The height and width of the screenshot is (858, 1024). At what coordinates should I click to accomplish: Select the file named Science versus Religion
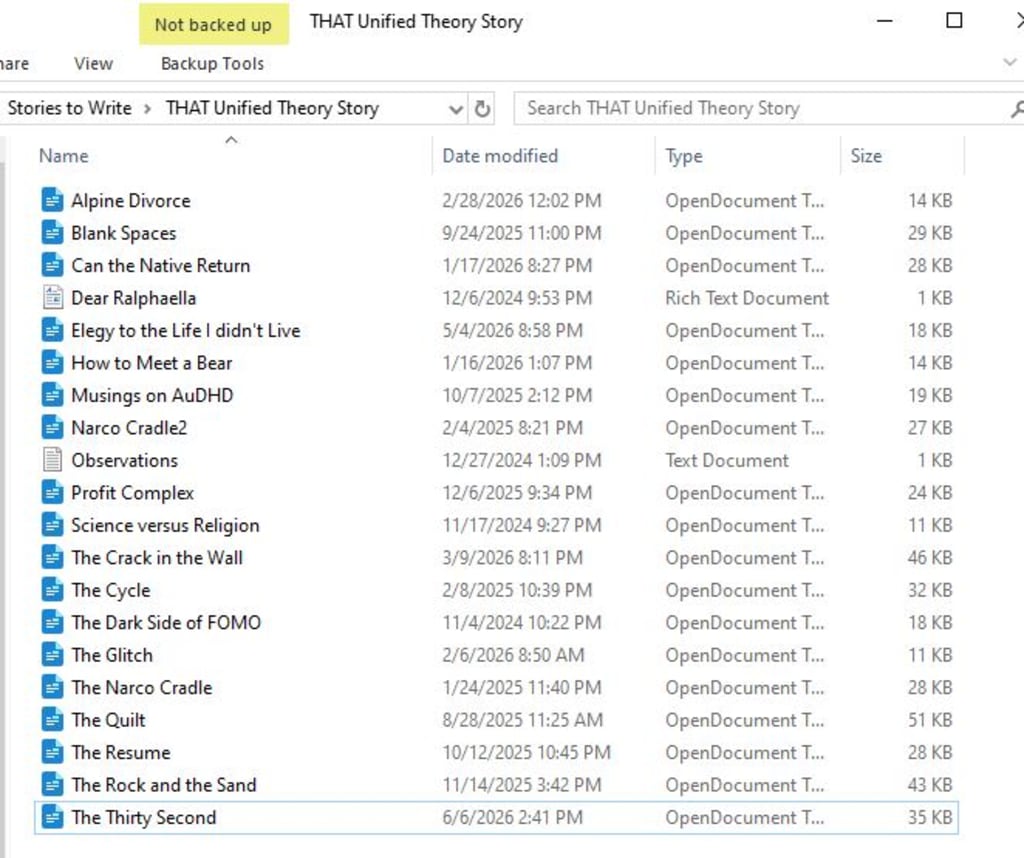[x=165, y=526]
